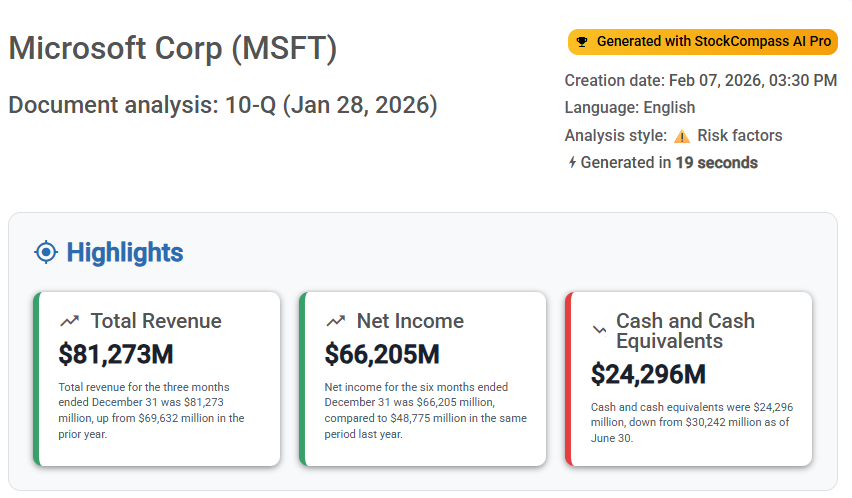852x498 pixels.
Task: Click the Language: English line
Action: click(629, 108)
